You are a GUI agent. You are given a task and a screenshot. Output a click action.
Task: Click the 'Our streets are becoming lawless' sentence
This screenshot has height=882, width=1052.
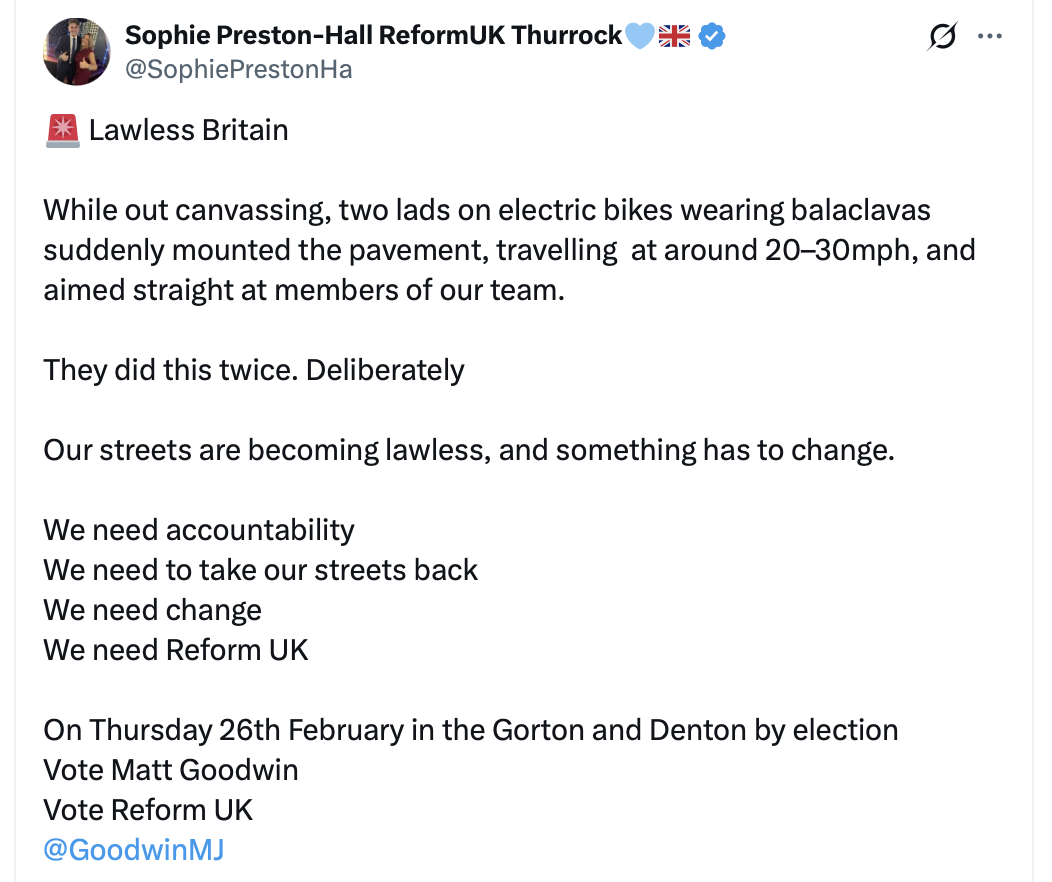[x=468, y=450]
